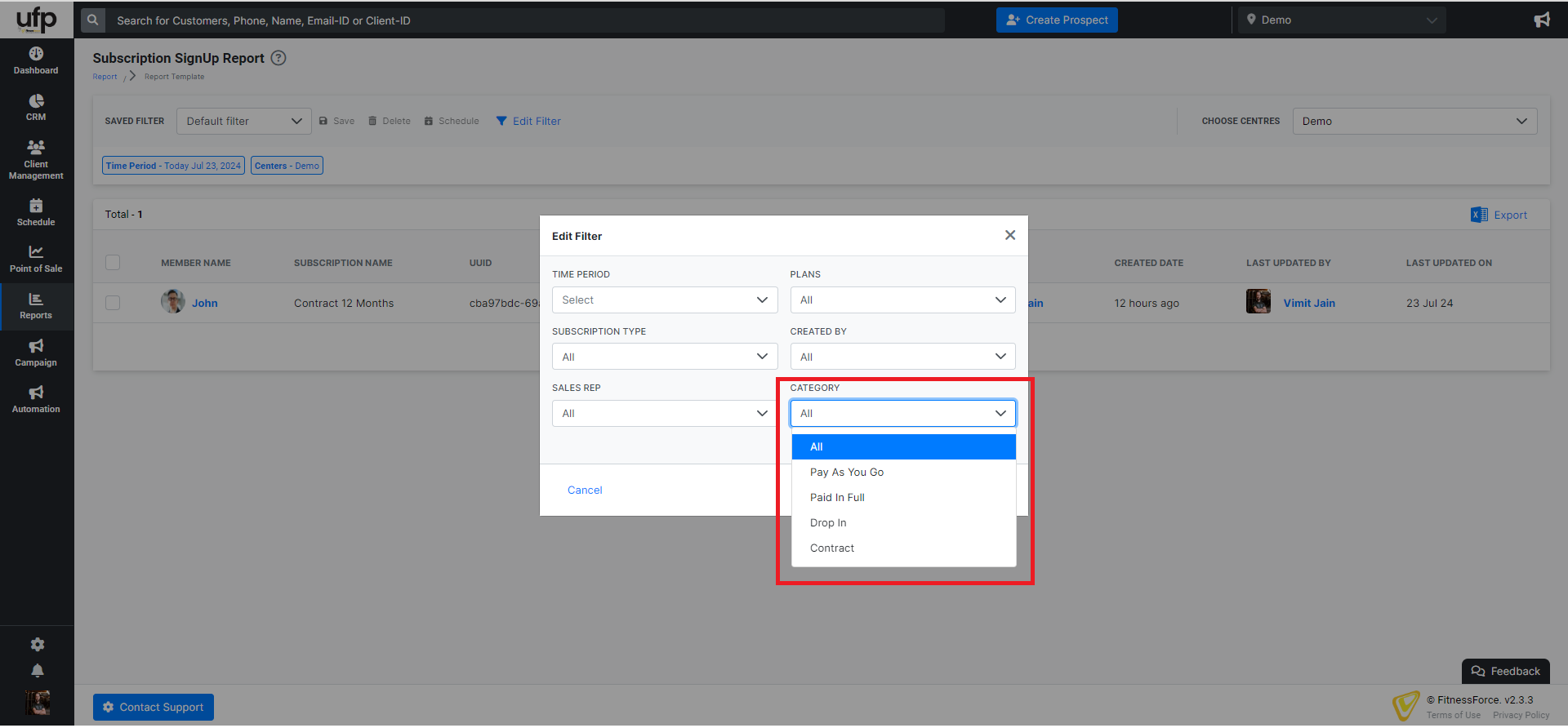1568x728 pixels.
Task: Pick the Drop In category option
Action: [x=828, y=523]
